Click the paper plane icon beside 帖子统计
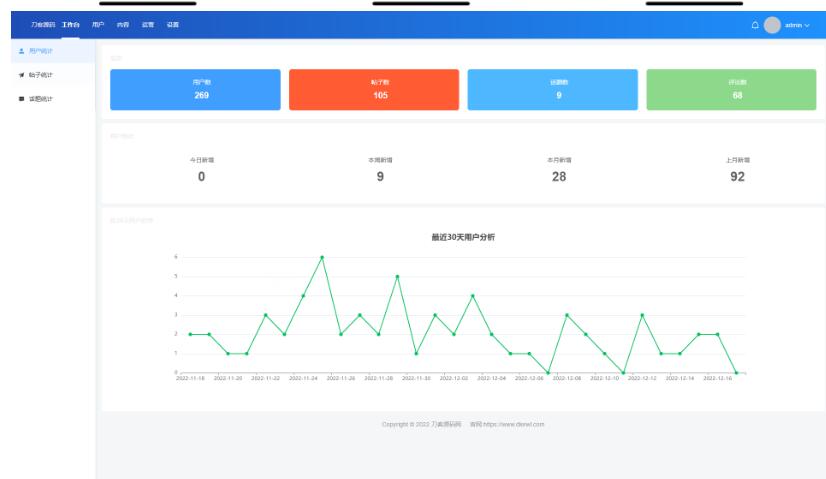 click(22, 74)
